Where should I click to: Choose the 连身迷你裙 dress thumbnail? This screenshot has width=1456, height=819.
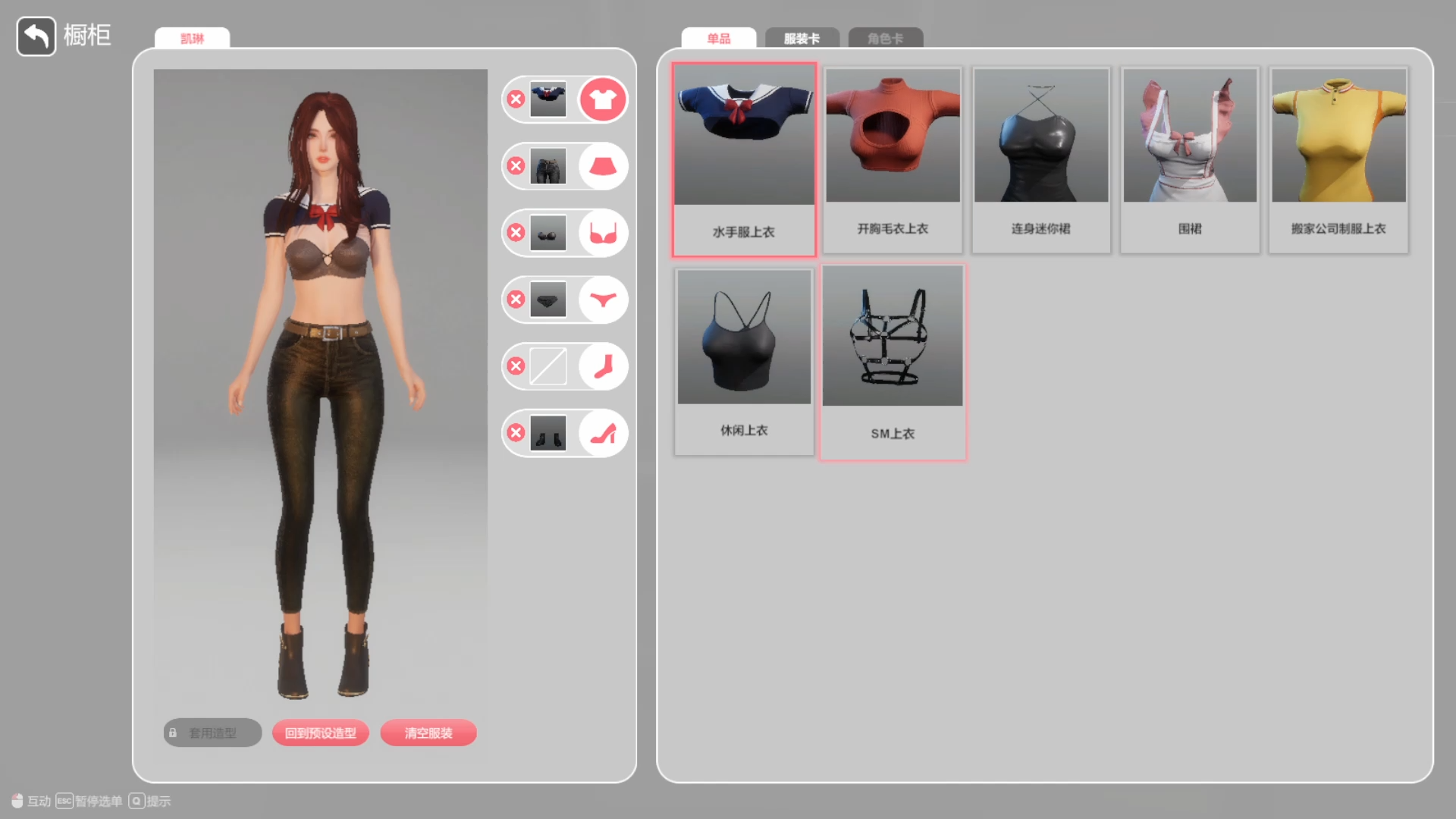pyautogui.click(x=1041, y=159)
